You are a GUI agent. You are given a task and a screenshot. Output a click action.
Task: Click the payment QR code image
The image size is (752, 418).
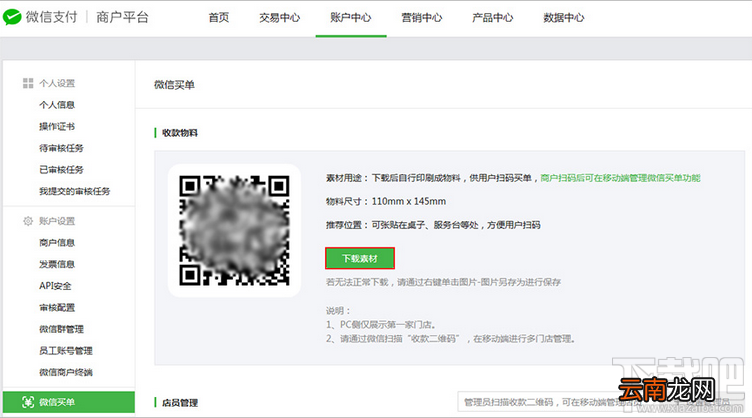click(x=234, y=231)
